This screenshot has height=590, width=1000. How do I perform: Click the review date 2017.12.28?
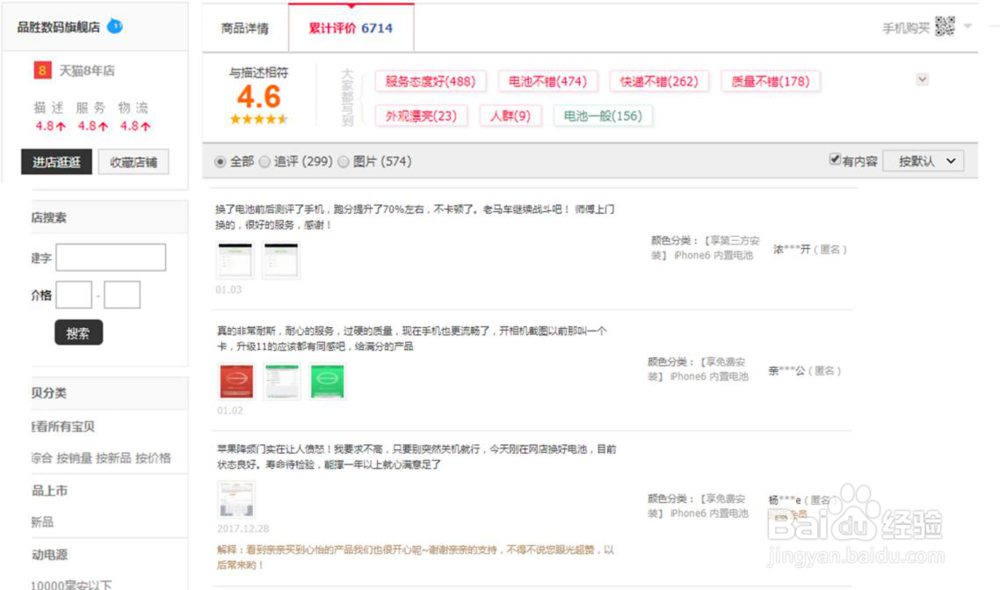[x=243, y=528]
